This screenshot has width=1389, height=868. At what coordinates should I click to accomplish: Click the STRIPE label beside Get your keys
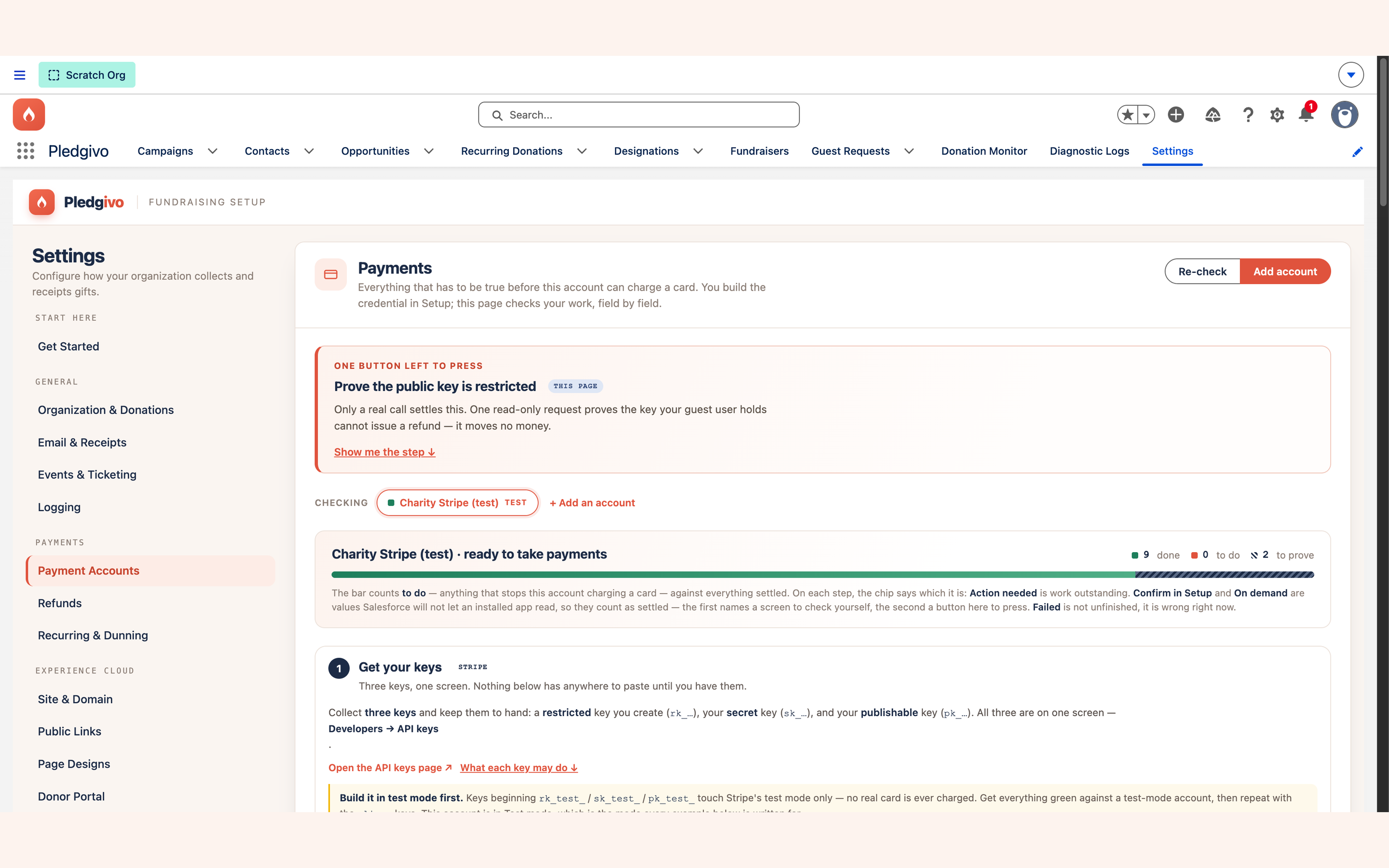tap(472, 667)
